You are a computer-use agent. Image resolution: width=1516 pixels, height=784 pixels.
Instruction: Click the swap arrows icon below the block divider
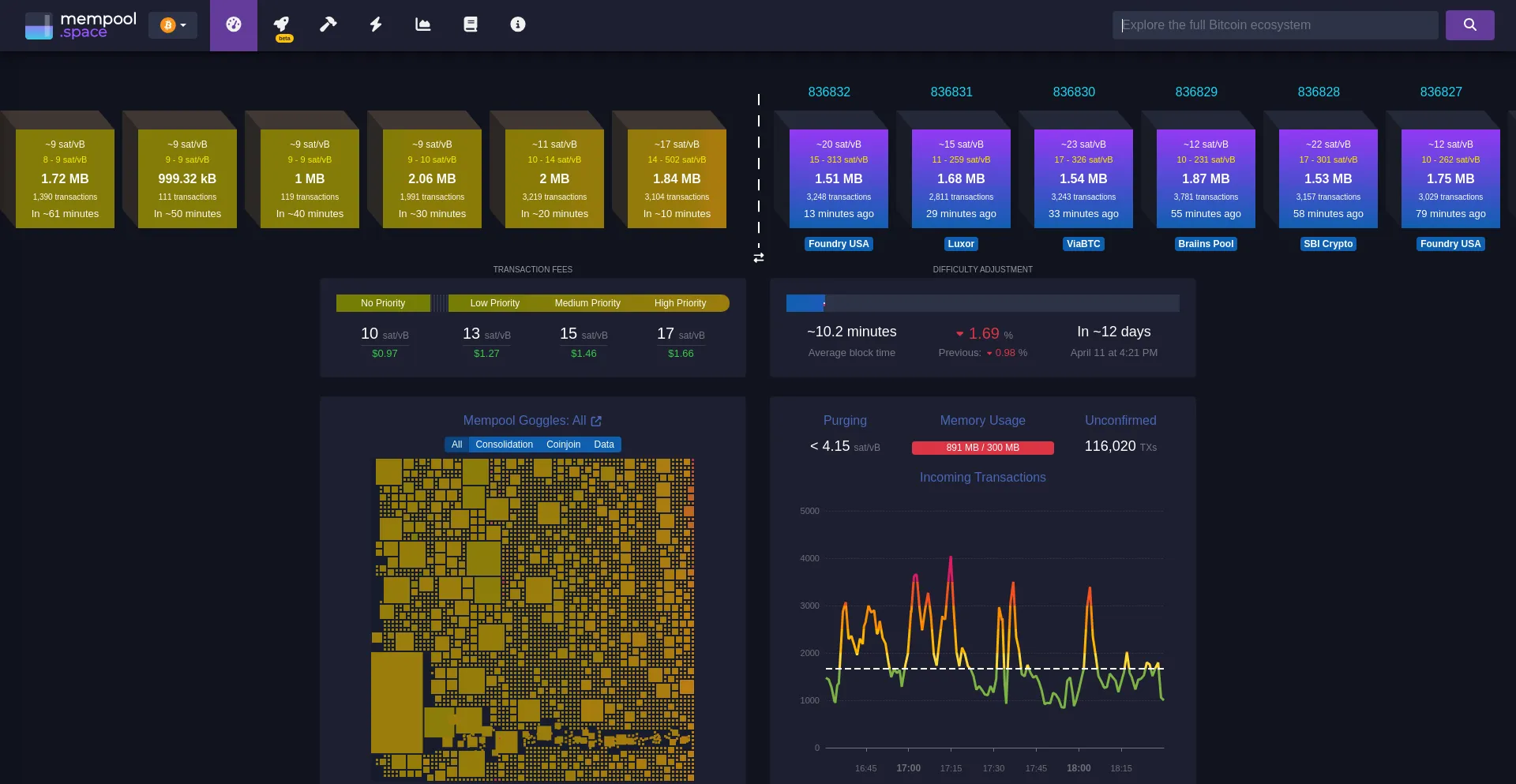tap(759, 257)
